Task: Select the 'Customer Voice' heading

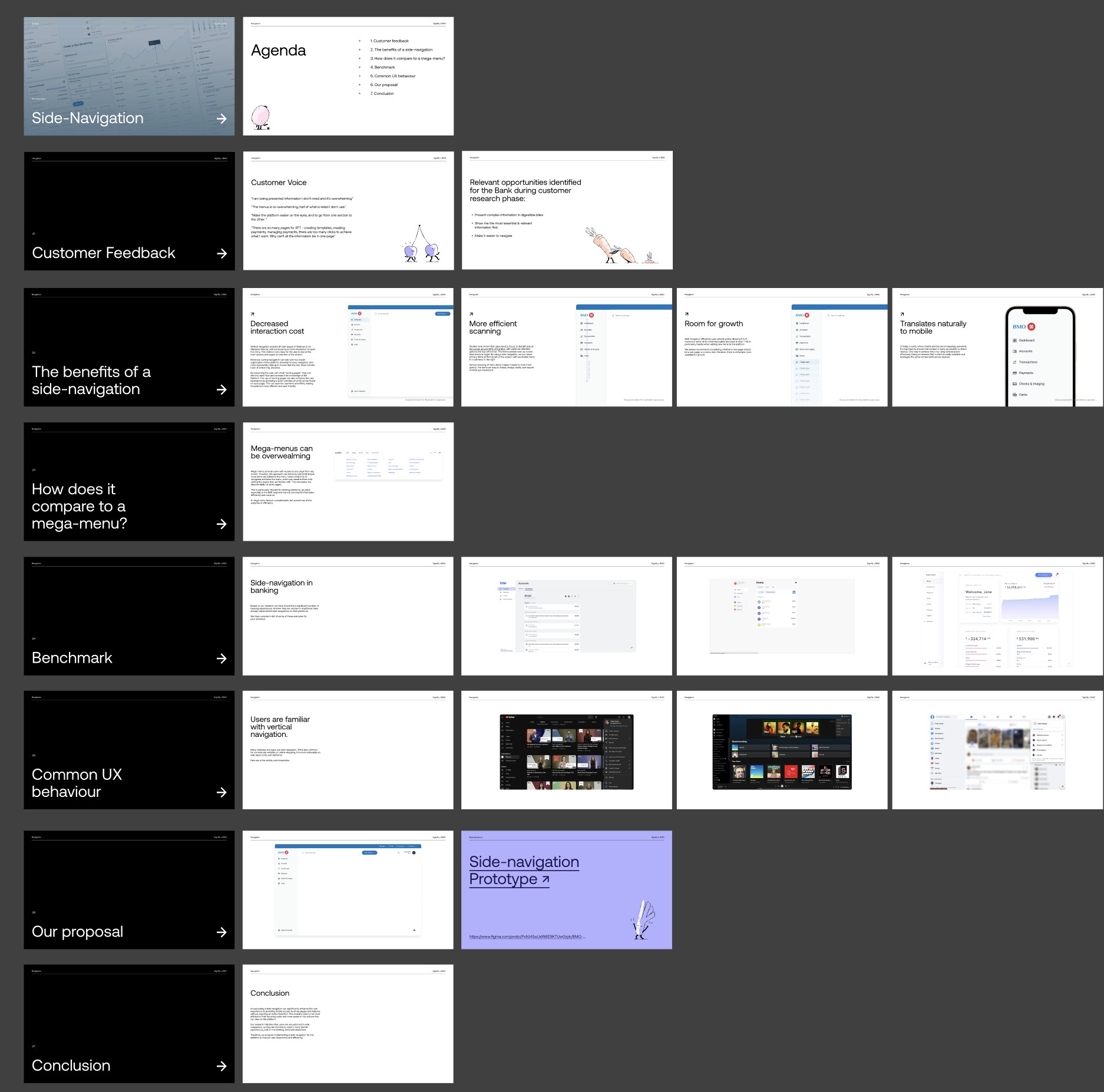Action: [x=279, y=183]
